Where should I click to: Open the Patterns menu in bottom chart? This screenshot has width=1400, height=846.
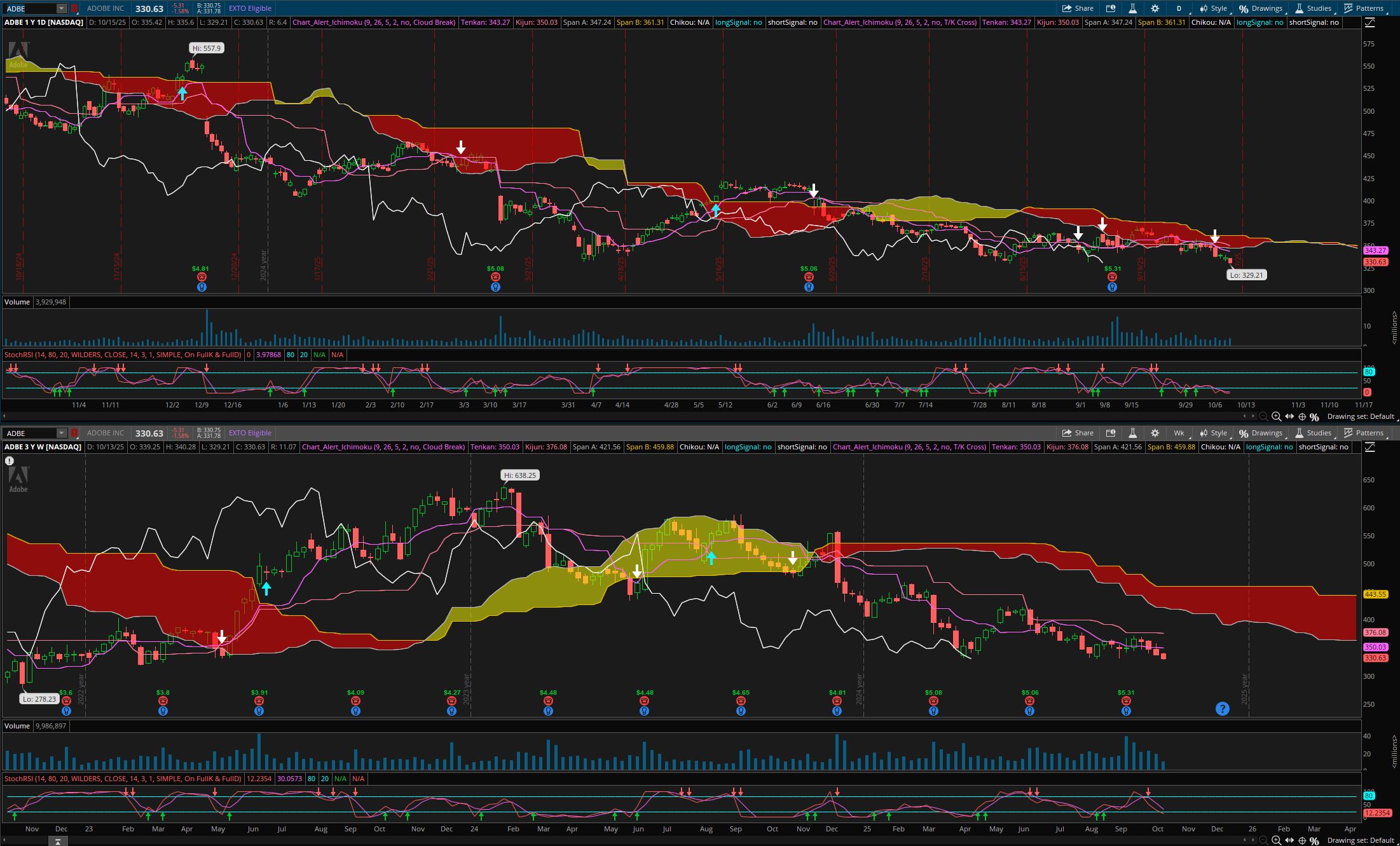1363,433
